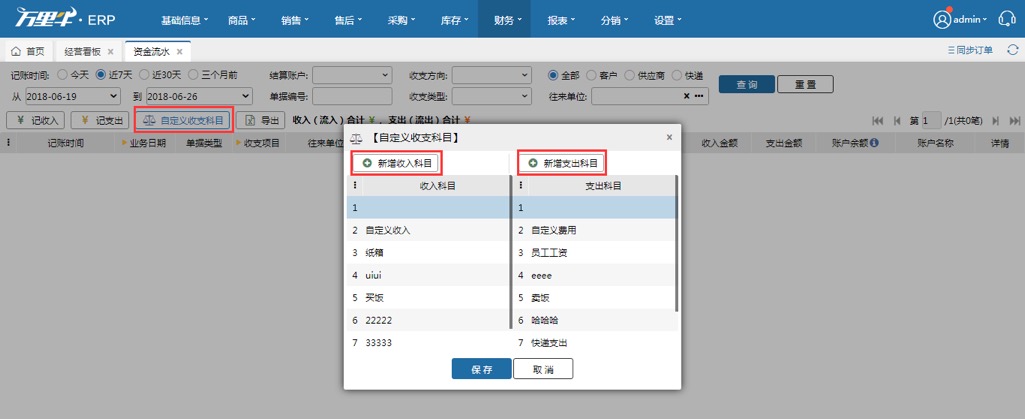This screenshot has width=1025, height=419.
Task: Open the 分销 menu
Action: click(614, 20)
